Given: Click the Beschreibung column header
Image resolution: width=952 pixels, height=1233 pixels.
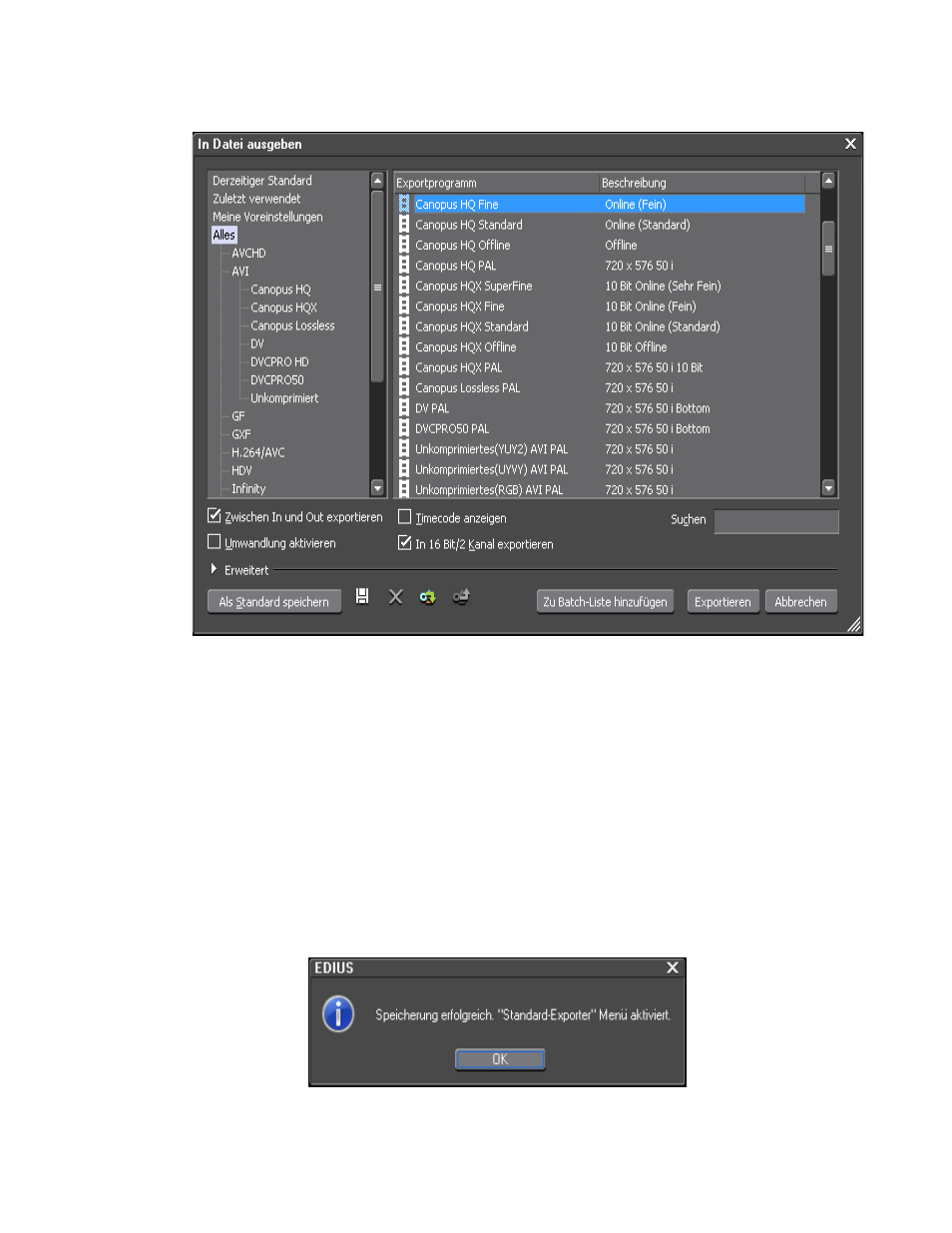Looking at the screenshot, I should click(x=703, y=183).
